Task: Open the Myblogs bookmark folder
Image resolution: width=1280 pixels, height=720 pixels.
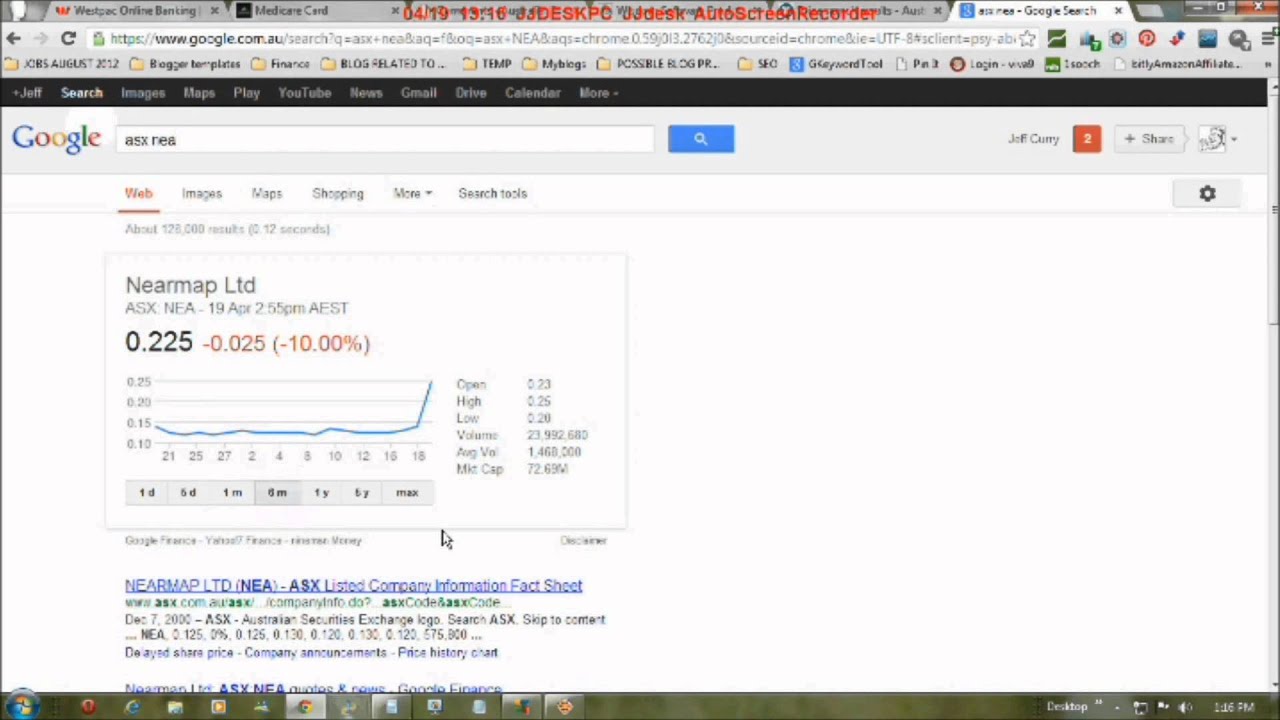Action: pyautogui.click(x=555, y=64)
